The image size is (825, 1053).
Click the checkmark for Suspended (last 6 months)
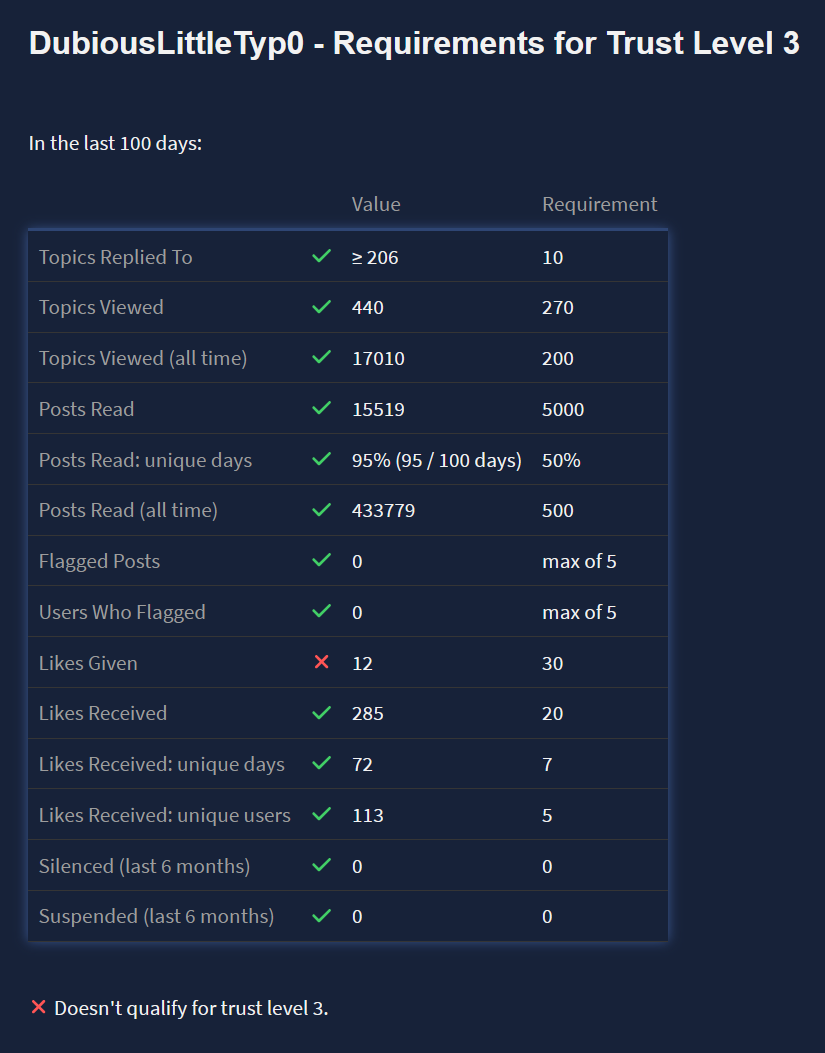pos(321,916)
